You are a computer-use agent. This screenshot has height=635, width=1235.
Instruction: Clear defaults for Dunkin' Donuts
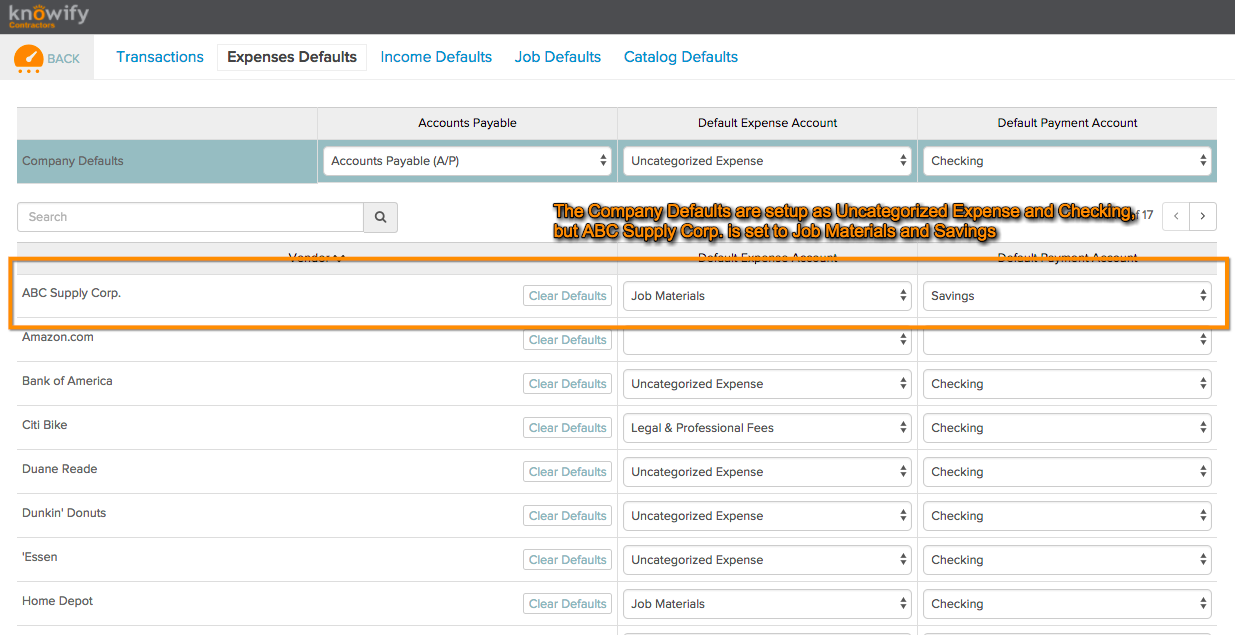tap(567, 516)
